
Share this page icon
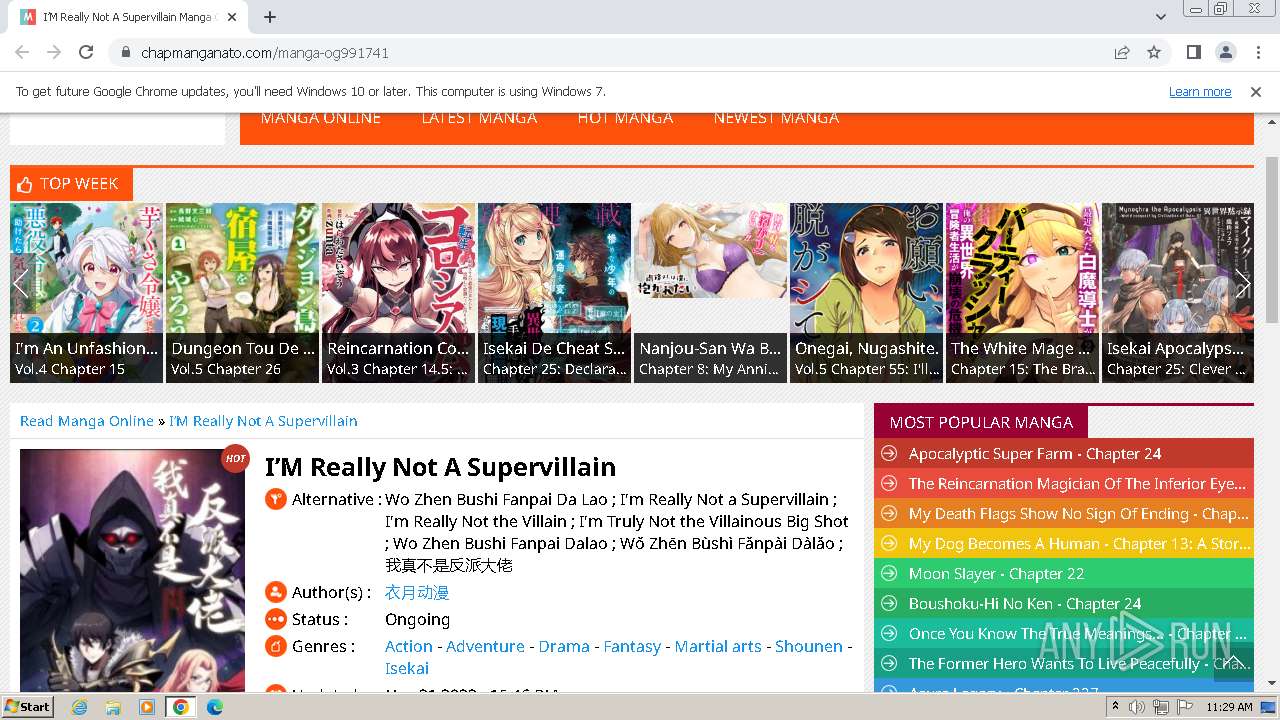click(1122, 52)
